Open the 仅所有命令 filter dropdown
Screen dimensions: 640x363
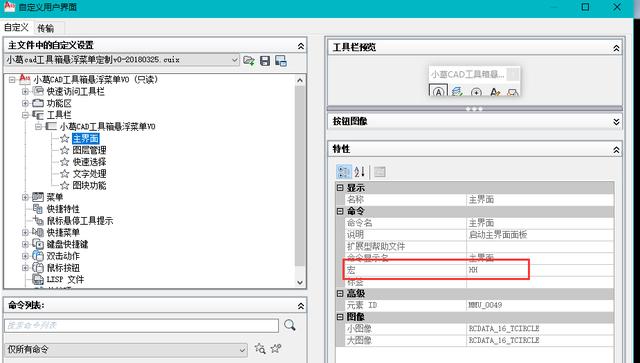point(242,350)
